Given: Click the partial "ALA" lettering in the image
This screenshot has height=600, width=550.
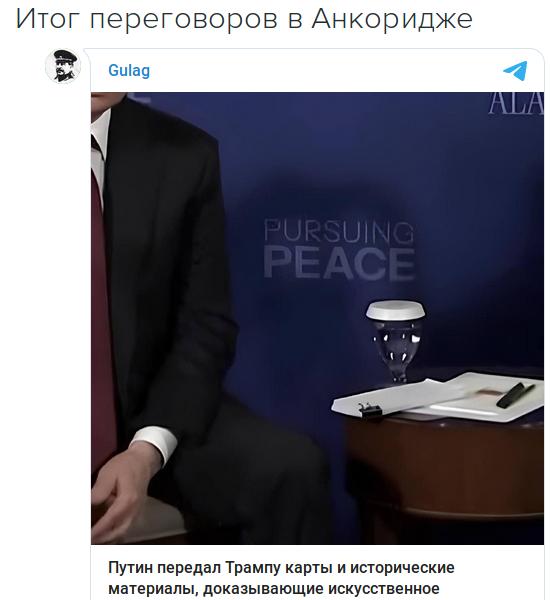Looking at the screenshot, I should pos(516,103).
